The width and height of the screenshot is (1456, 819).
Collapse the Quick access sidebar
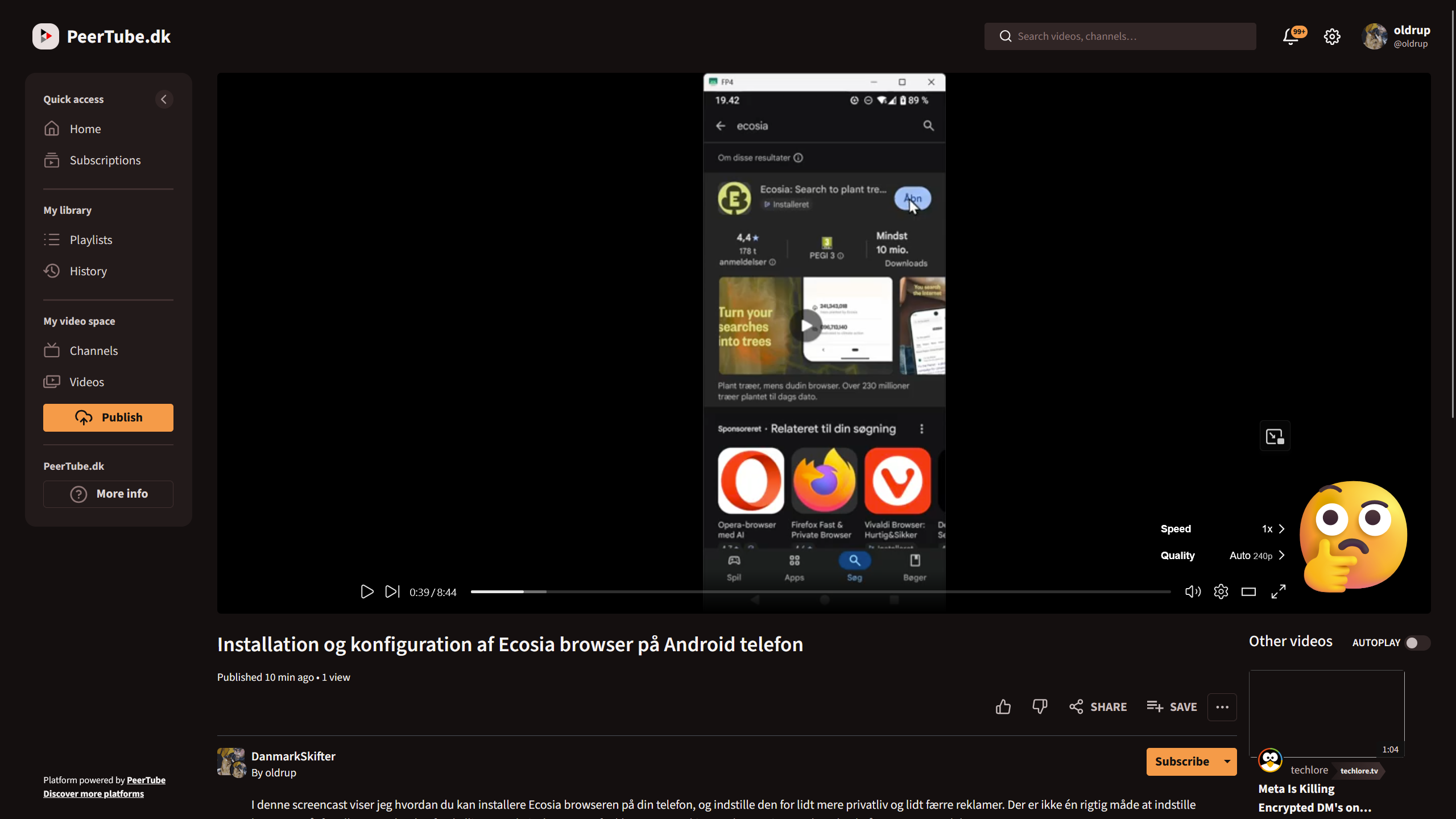click(164, 100)
